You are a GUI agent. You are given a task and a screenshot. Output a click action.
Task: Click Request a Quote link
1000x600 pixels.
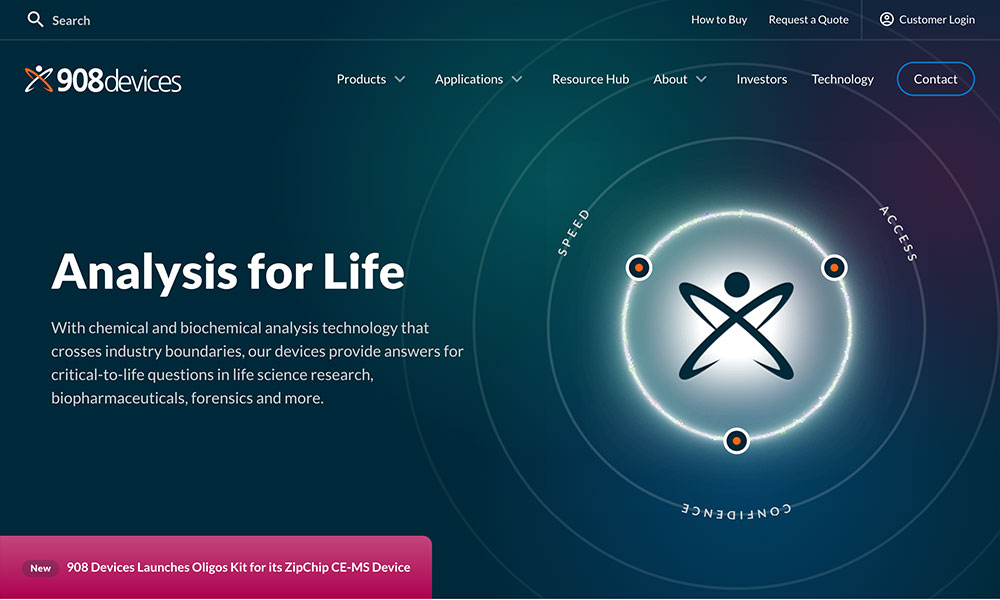point(808,19)
